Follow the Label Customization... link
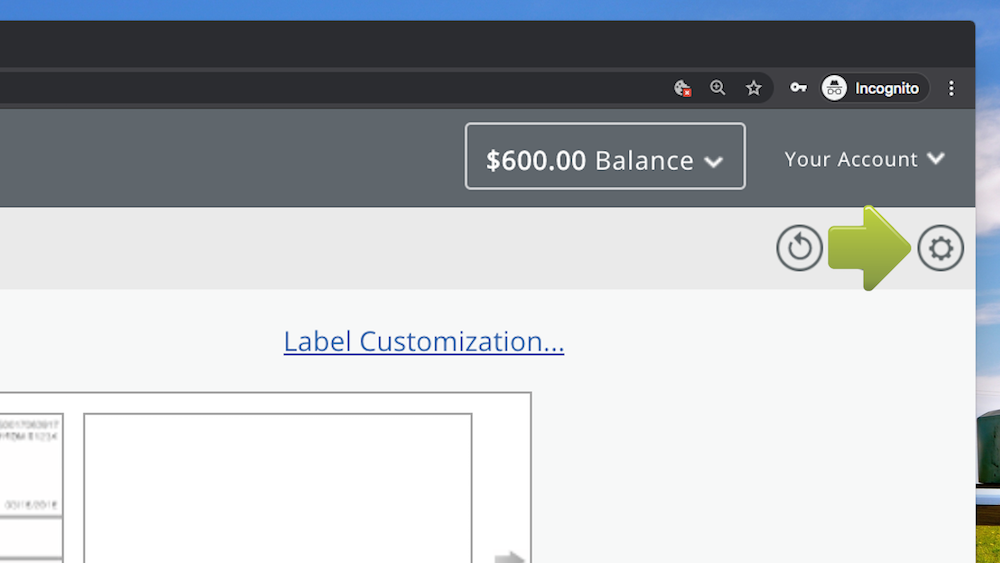 (424, 342)
